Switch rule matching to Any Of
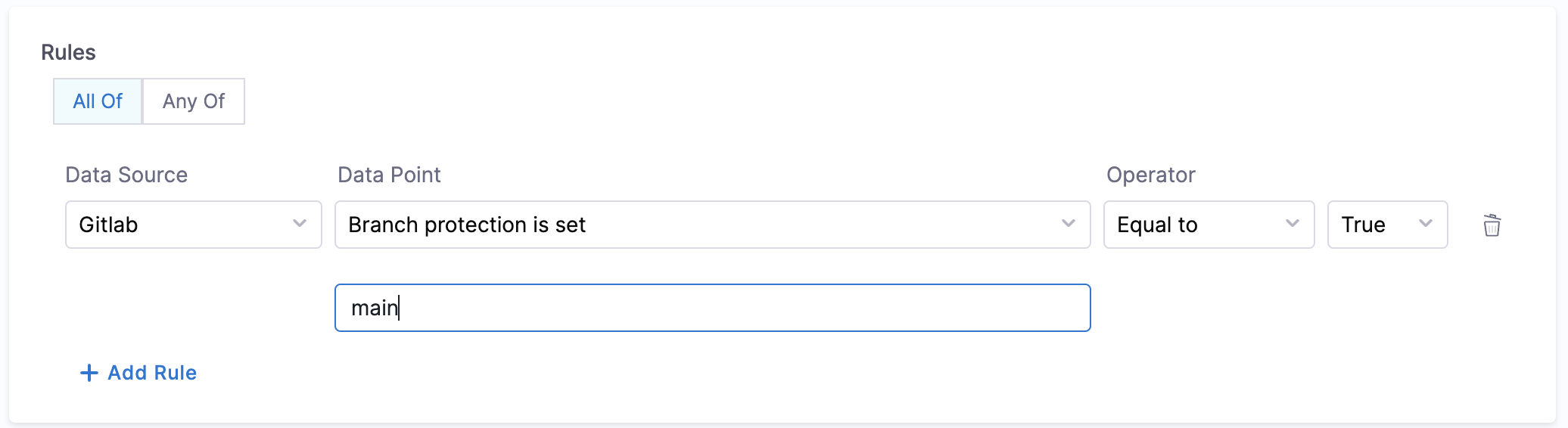 [194, 101]
